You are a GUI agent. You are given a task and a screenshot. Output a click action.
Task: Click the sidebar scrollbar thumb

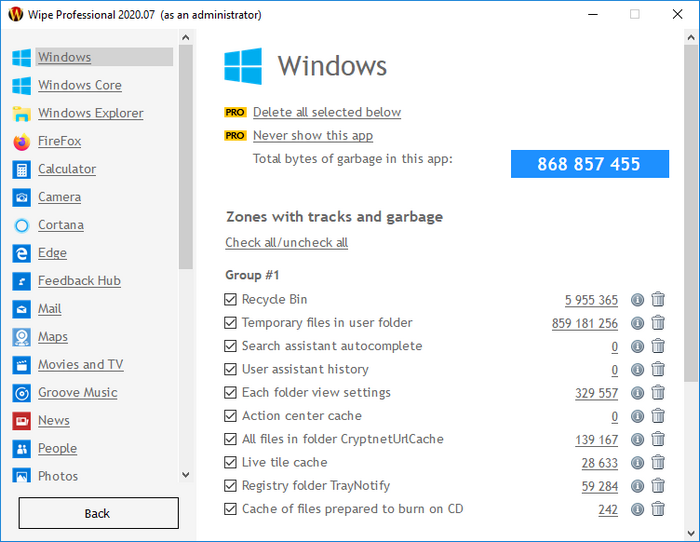point(186,157)
